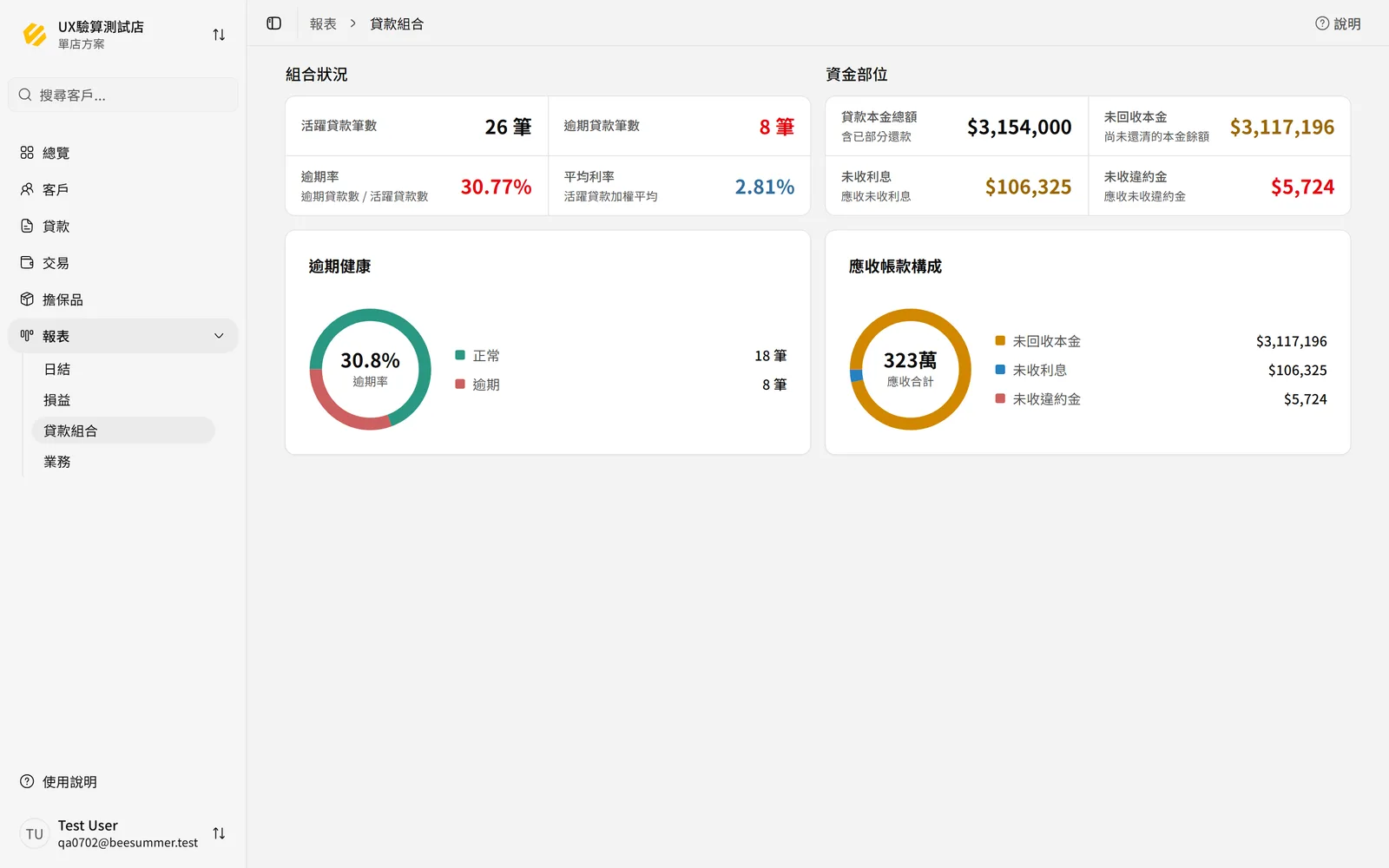
Task: Open the 損益 report
Action: tap(123, 400)
